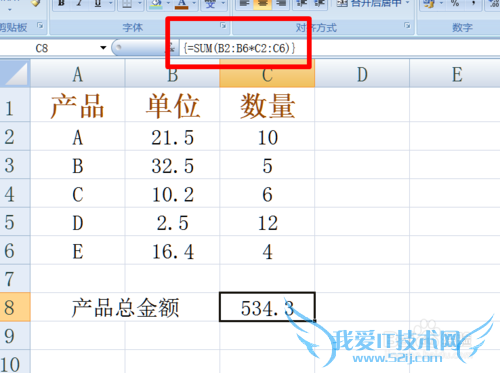500x373 pixels.
Task: Open the font (字体) dialog launcher
Action: coord(223,25)
